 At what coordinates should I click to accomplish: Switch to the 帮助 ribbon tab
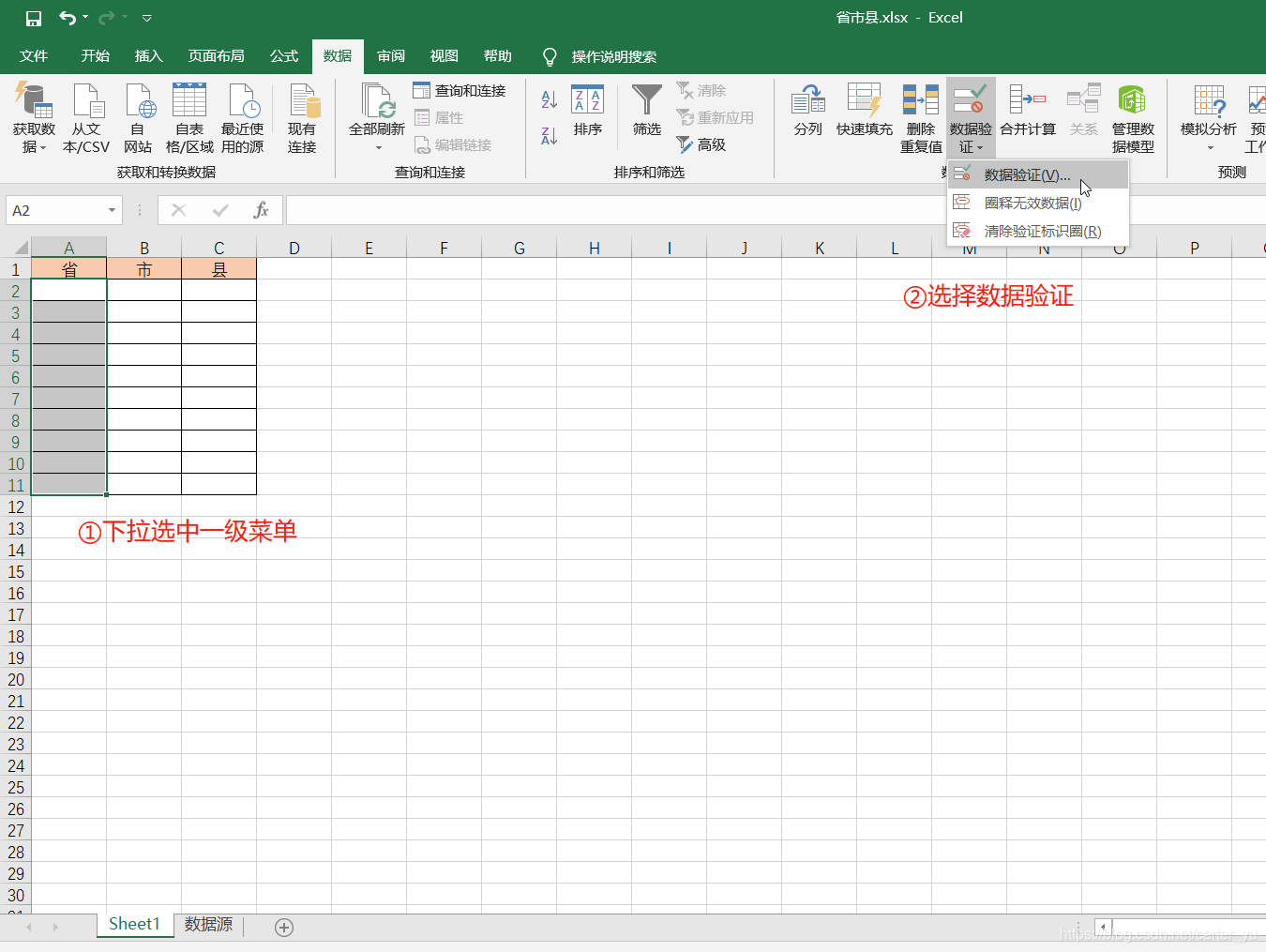tap(498, 56)
